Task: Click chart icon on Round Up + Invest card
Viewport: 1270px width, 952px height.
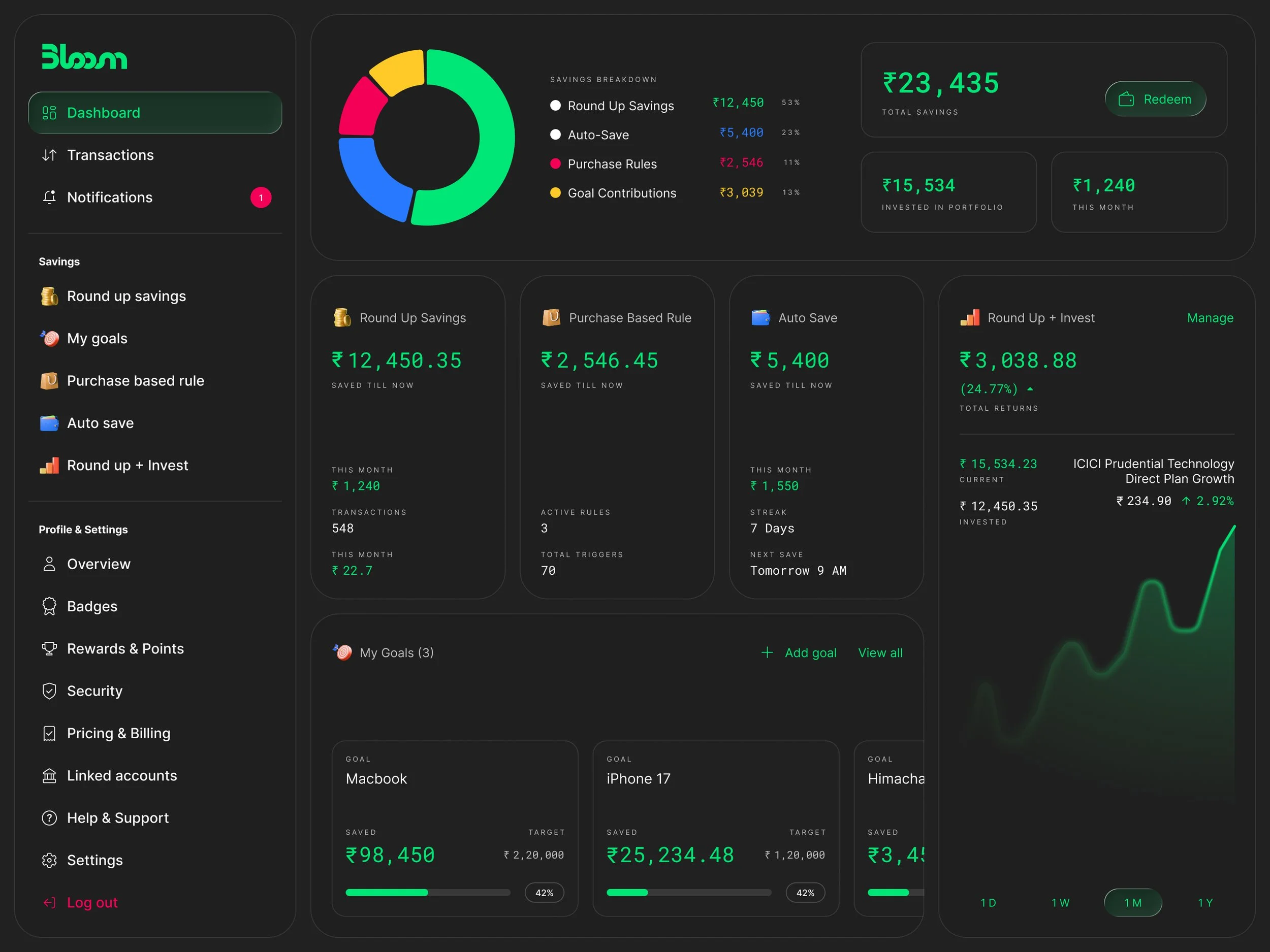Action: point(970,317)
